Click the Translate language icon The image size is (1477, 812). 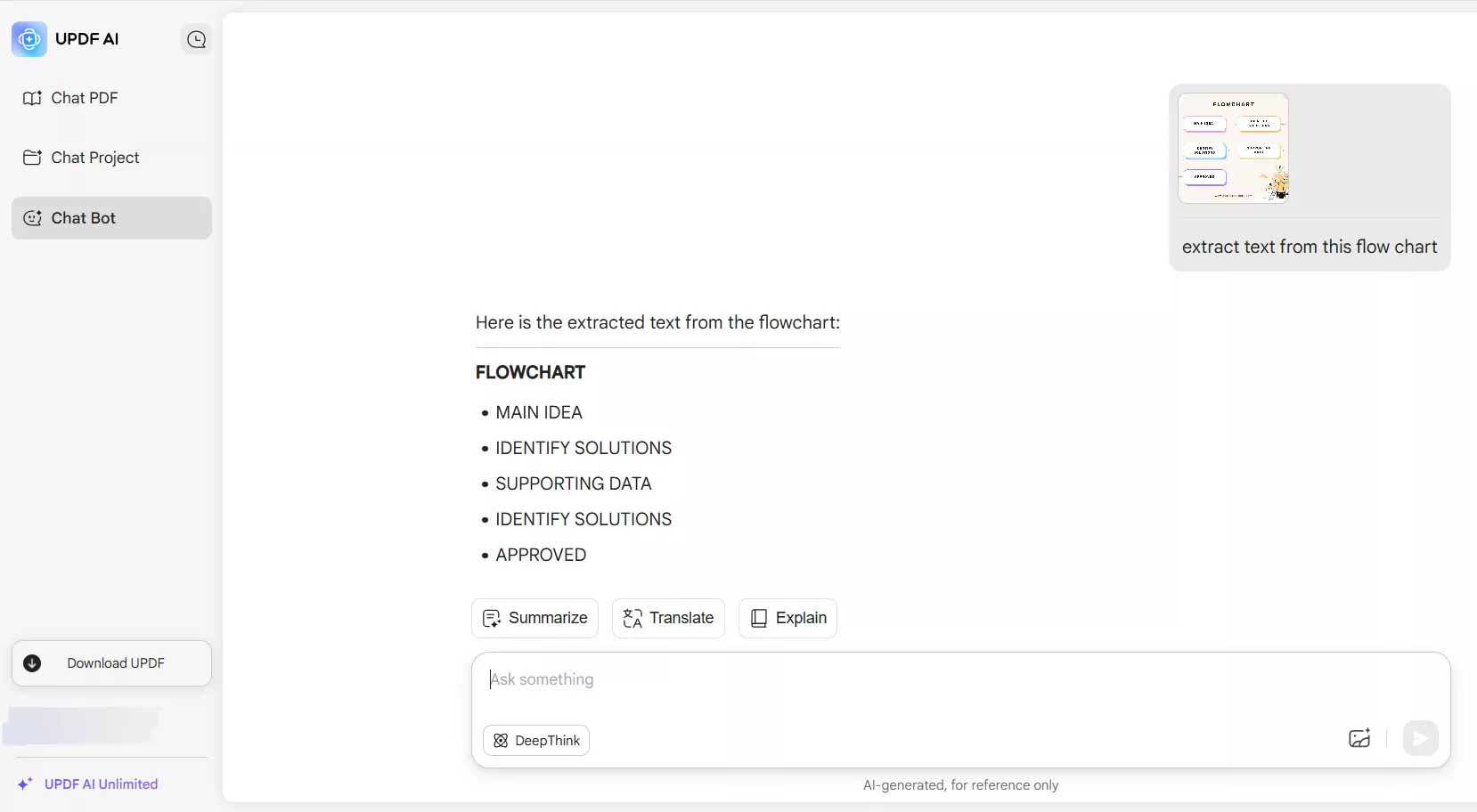click(633, 618)
